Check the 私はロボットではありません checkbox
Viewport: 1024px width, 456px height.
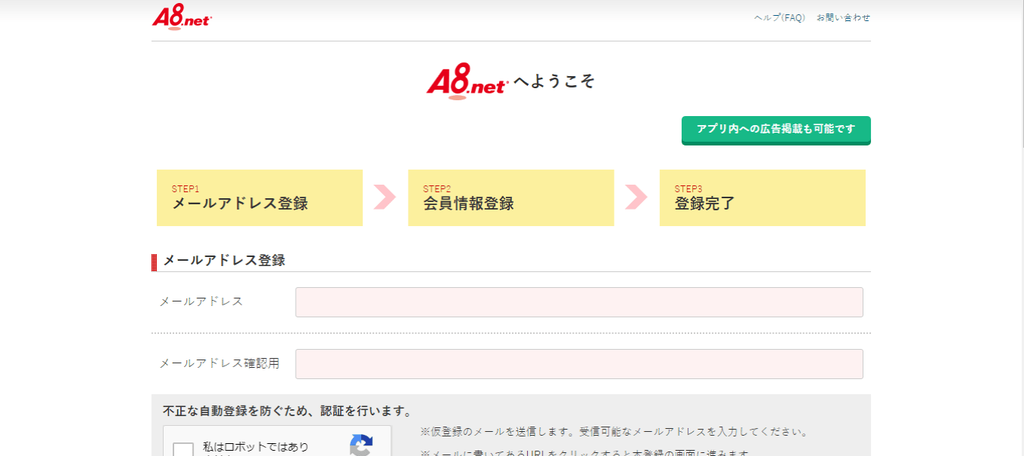point(184,449)
